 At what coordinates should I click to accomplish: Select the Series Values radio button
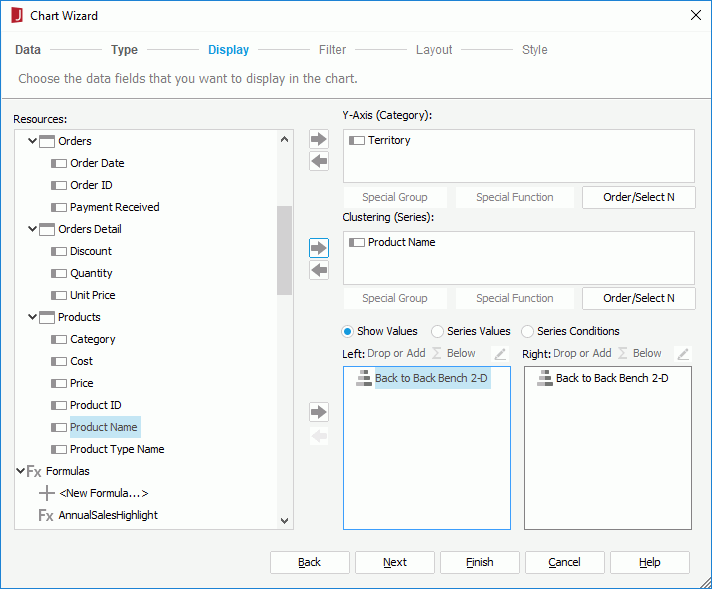click(x=437, y=332)
